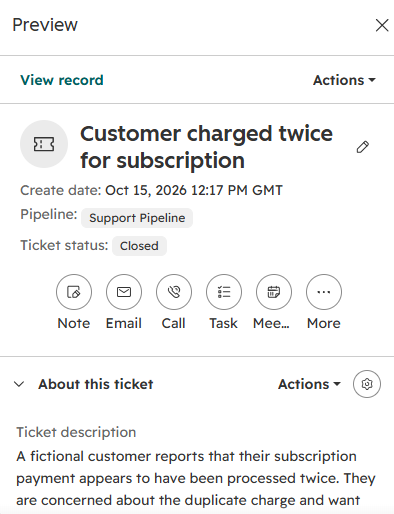Click the ticket icon avatar
Viewport: 394px width, 514px height.
[44, 144]
